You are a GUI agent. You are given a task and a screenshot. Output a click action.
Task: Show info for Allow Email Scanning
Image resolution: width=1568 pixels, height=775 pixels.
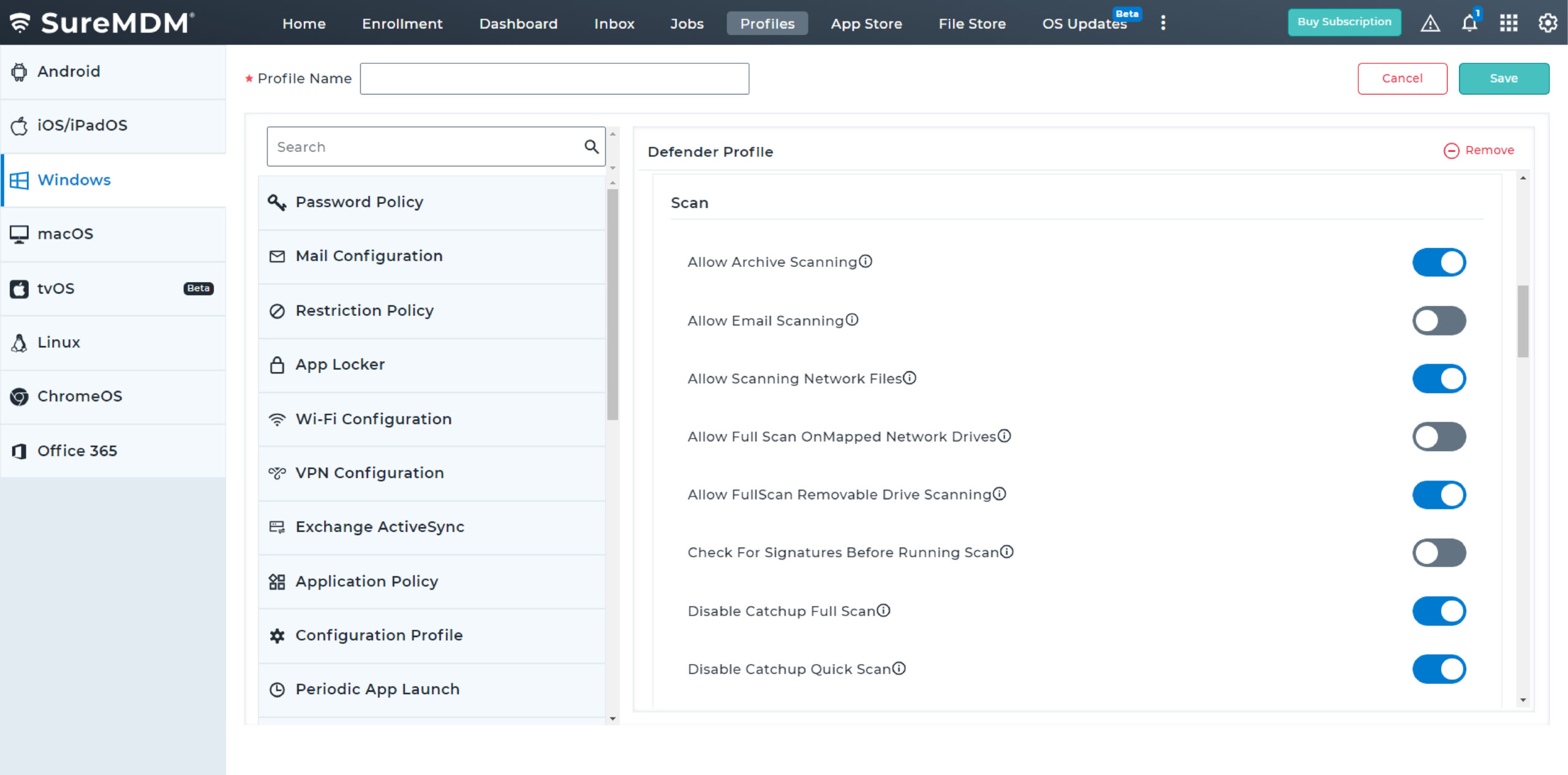(x=852, y=320)
